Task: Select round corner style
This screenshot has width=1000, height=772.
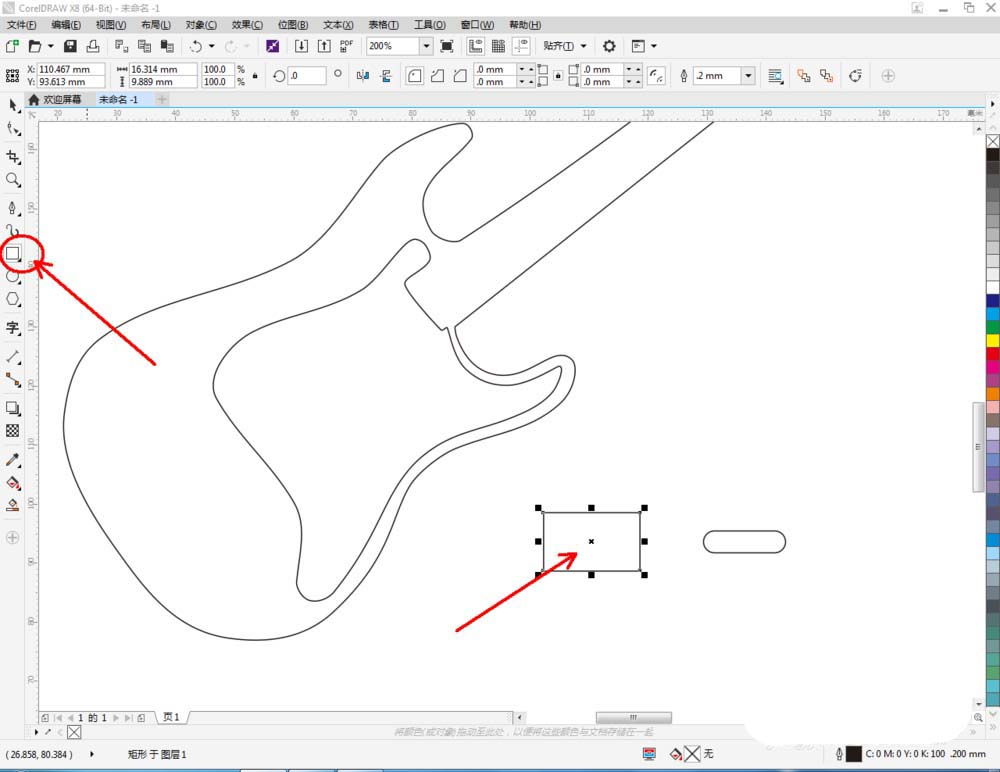Action: 415,76
